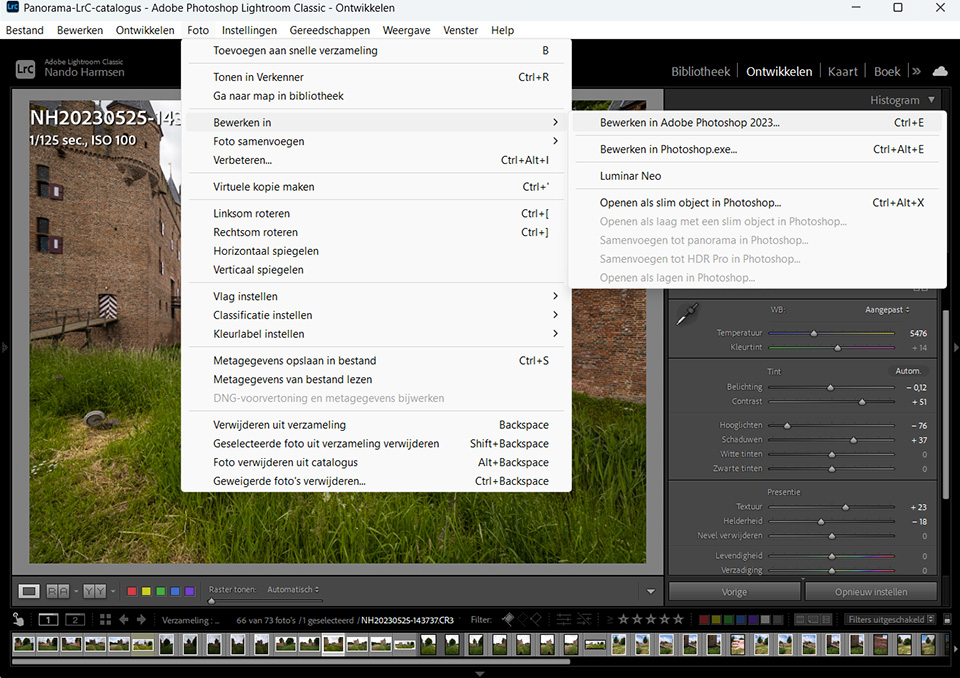Go forward with right arrow in filmstrip
Image resolution: width=960 pixels, height=678 pixels.
[x=141, y=620]
